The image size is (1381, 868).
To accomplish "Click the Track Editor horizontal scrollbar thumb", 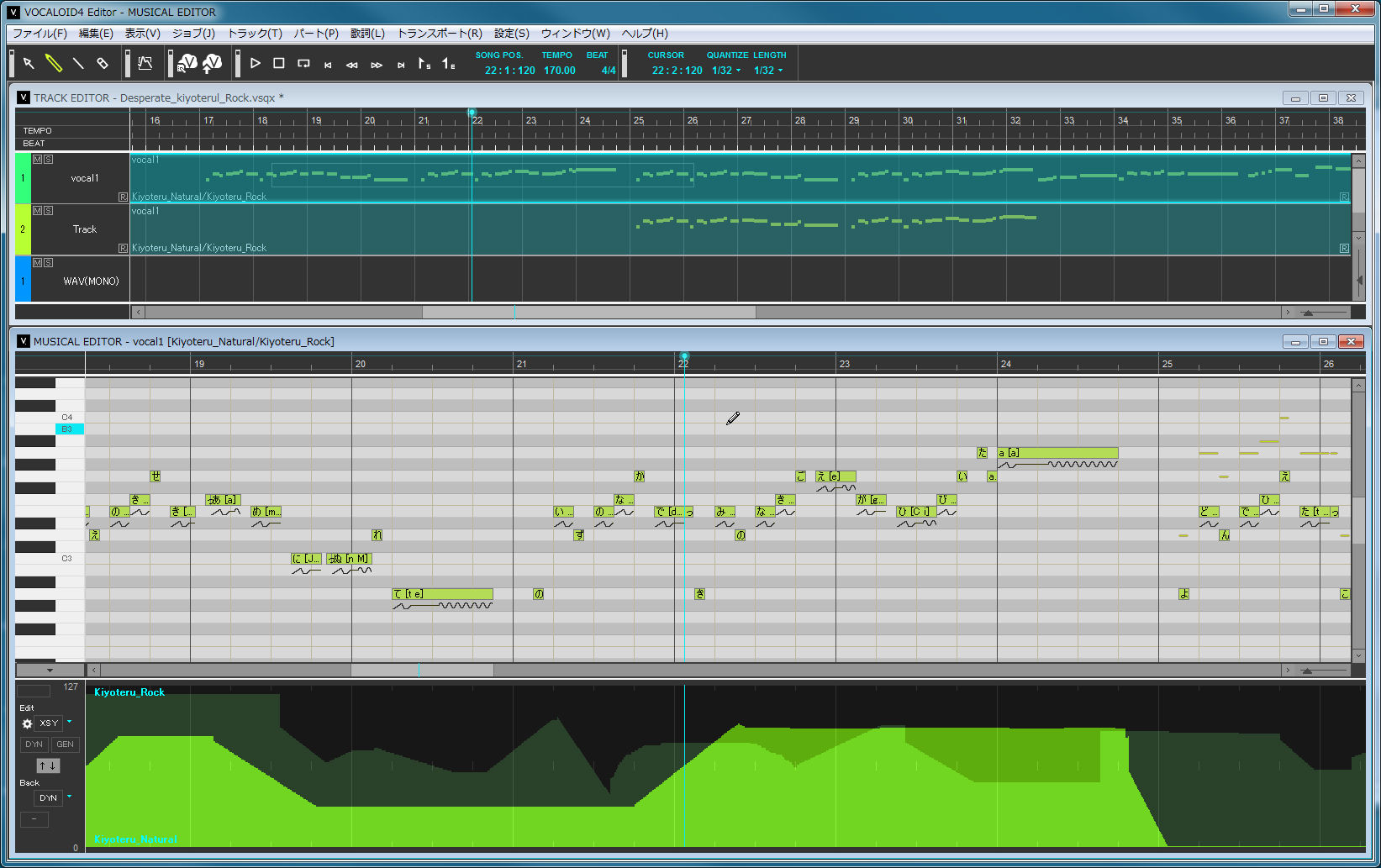I will click(588, 313).
